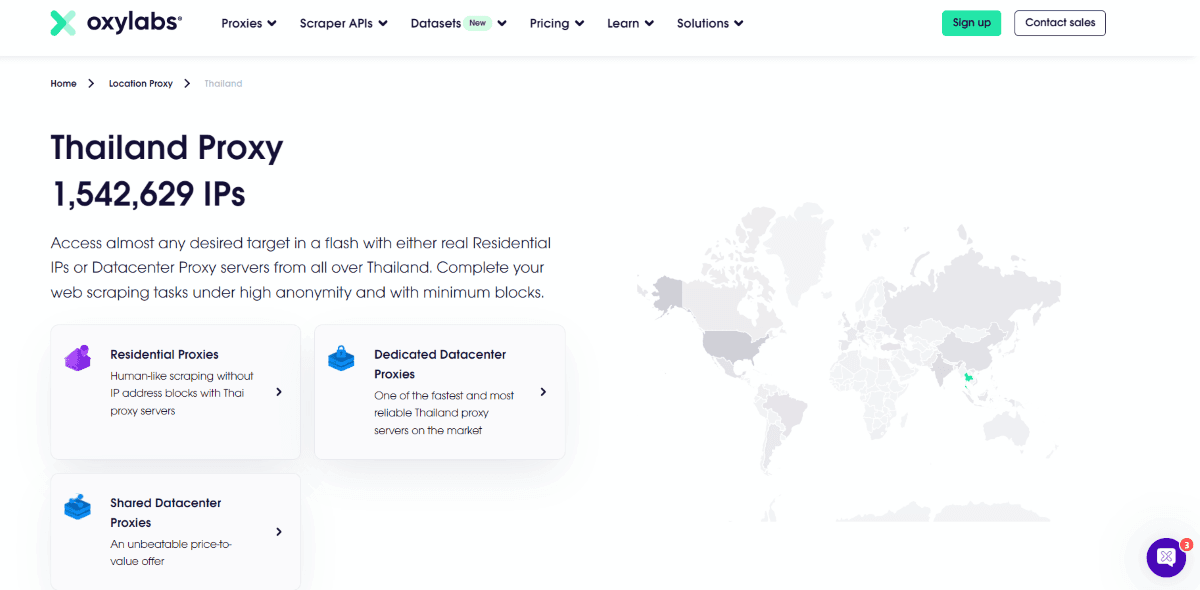Open the Residential Proxies card
The image size is (1200, 590).
(175, 392)
